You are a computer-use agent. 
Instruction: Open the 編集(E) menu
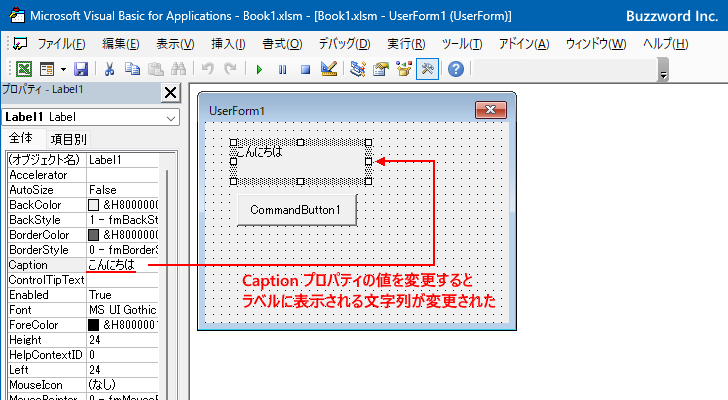[121, 44]
